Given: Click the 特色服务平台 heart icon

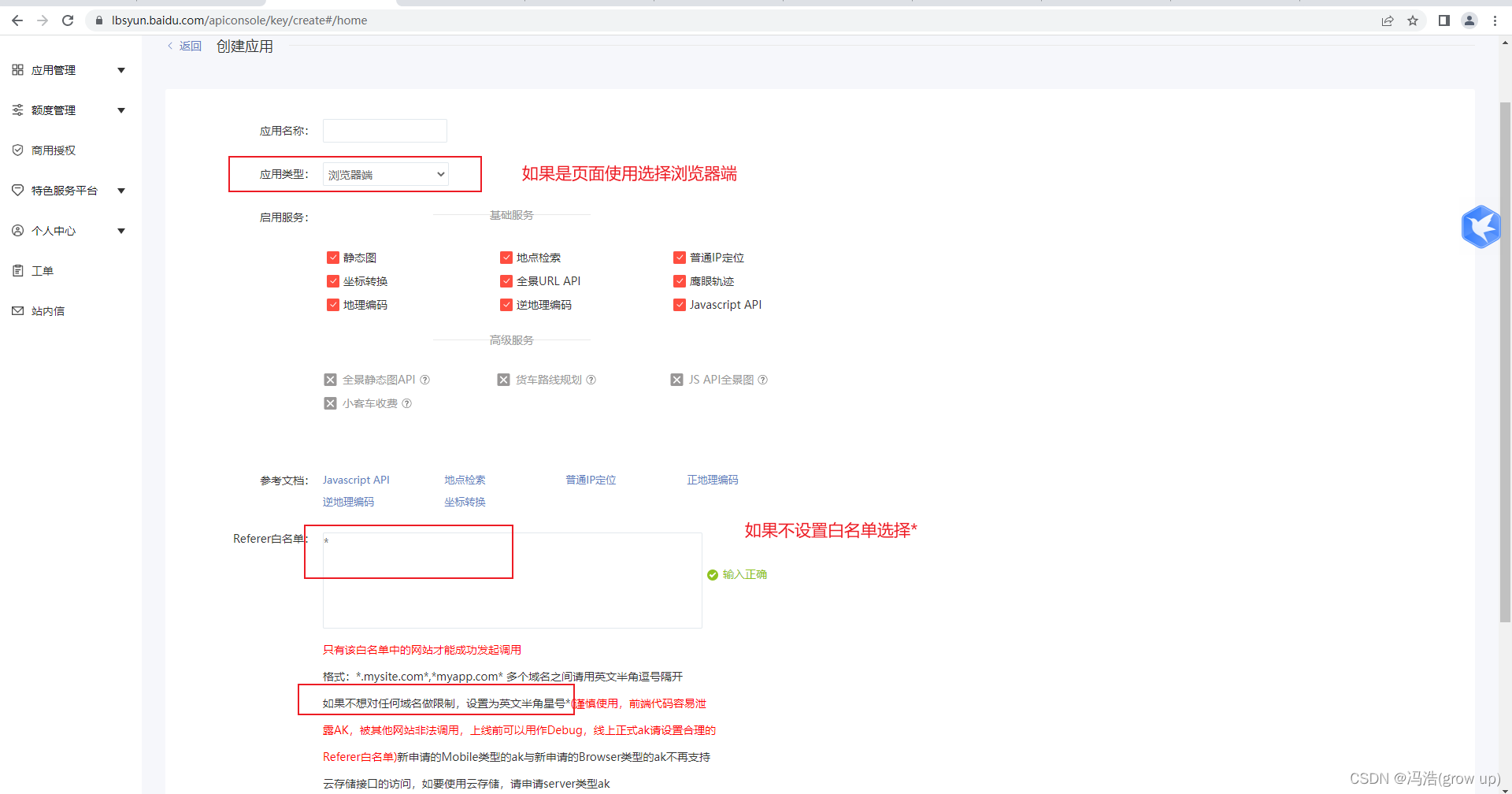Looking at the screenshot, I should 17,190.
